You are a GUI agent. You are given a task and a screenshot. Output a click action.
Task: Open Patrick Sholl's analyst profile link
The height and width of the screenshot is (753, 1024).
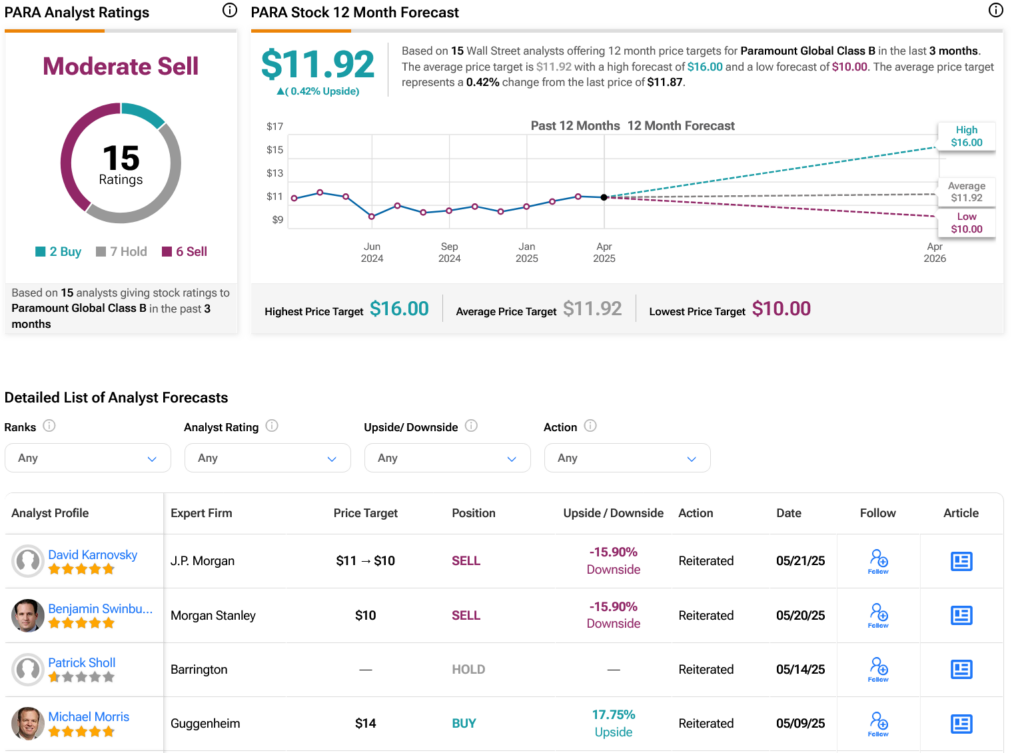tap(82, 663)
